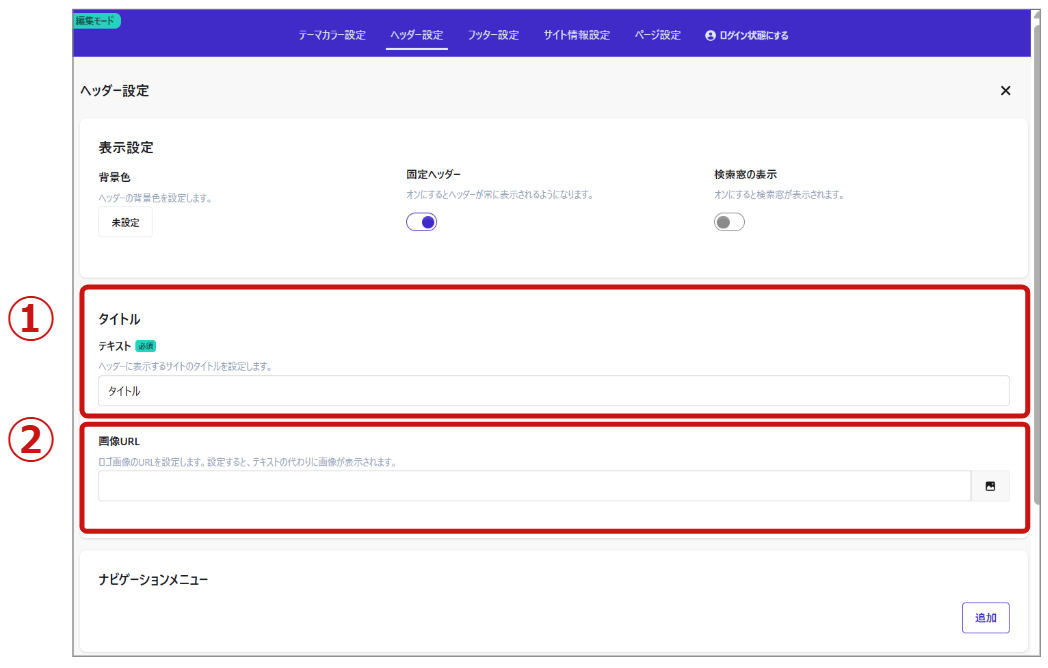
Task: Go to the サイト情報設定 tab
Action: coord(576,36)
